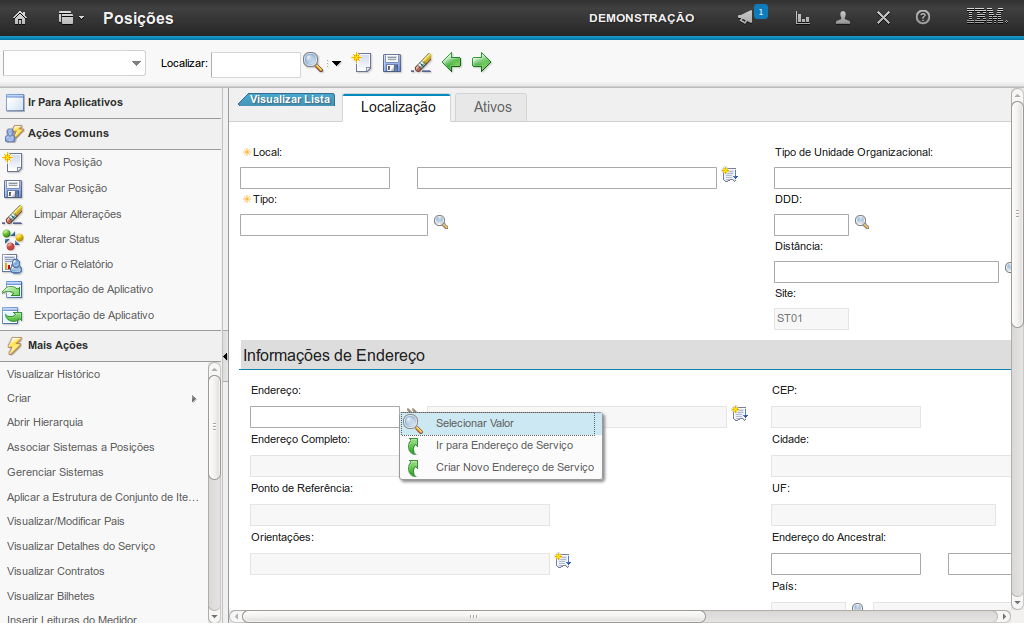This screenshot has width=1024, height=624.
Task: Expand the search options dropdown arrow
Action: 336,64
